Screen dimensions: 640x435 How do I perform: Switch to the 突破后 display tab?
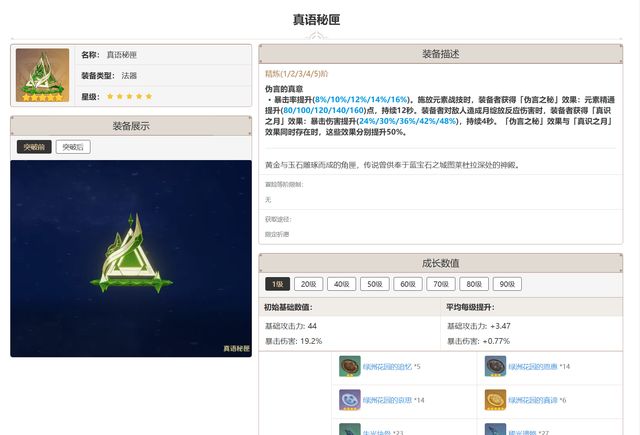[73, 147]
